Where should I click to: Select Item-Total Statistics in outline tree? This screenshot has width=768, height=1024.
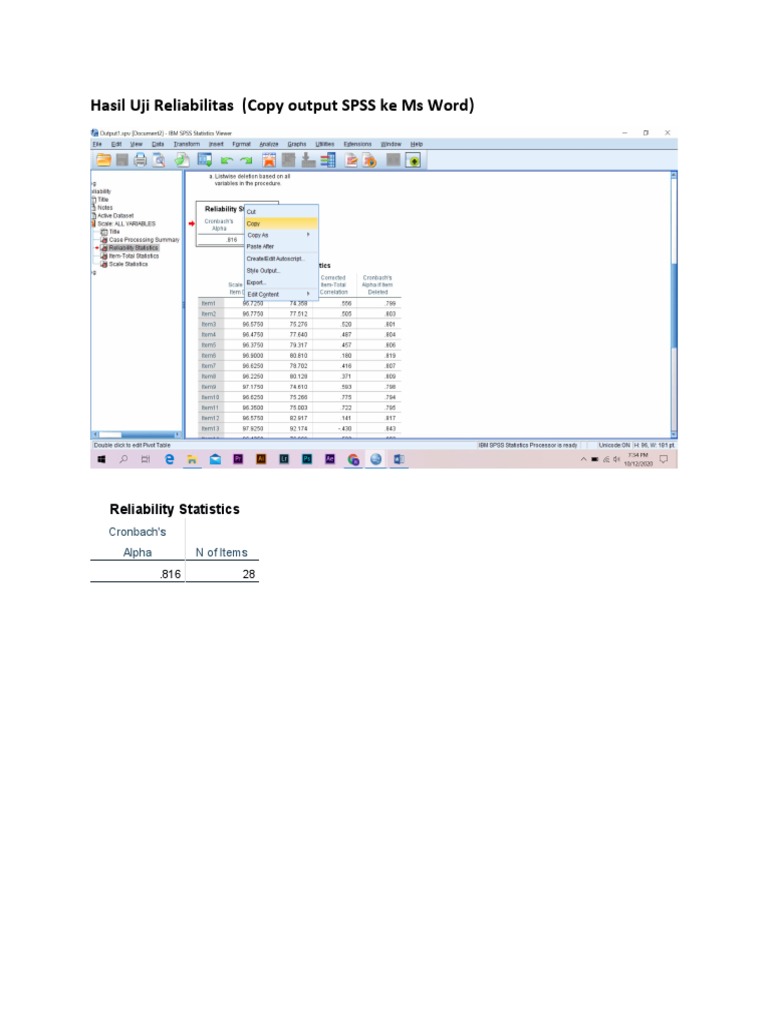point(133,256)
